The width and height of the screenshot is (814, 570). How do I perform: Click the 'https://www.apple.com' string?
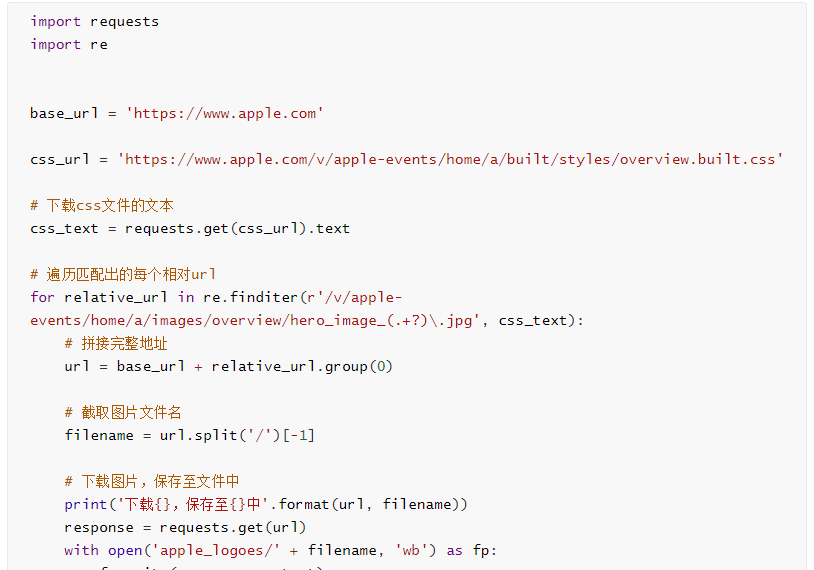point(225,113)
